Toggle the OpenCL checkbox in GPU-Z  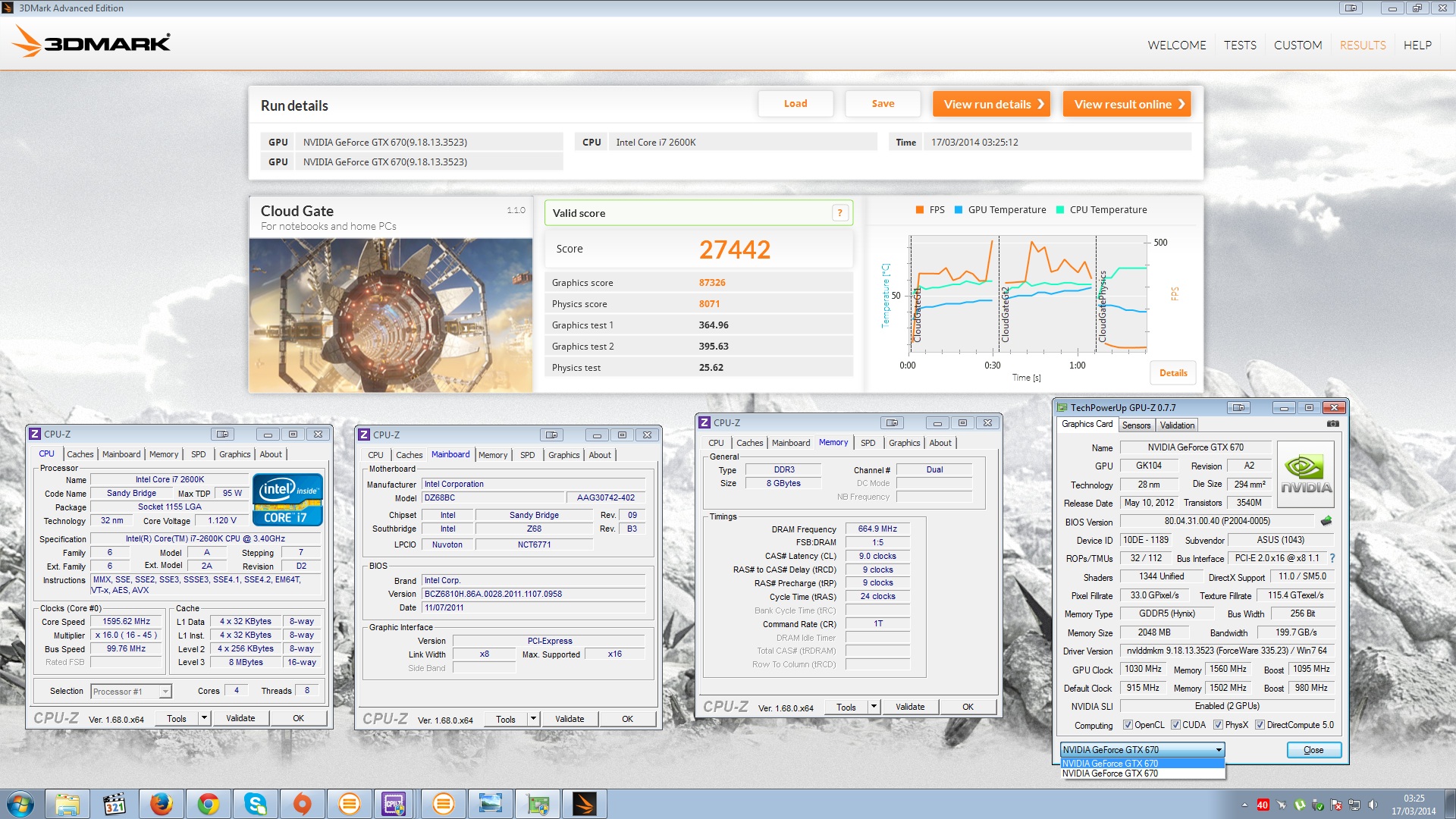(1128, 725)
